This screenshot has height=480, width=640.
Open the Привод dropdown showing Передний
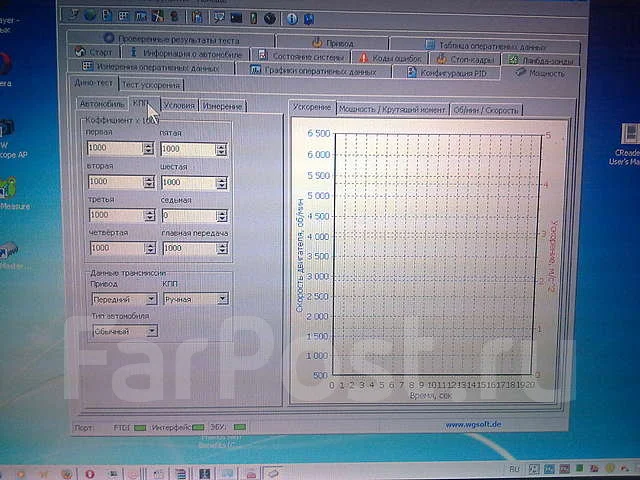[124, 299]
